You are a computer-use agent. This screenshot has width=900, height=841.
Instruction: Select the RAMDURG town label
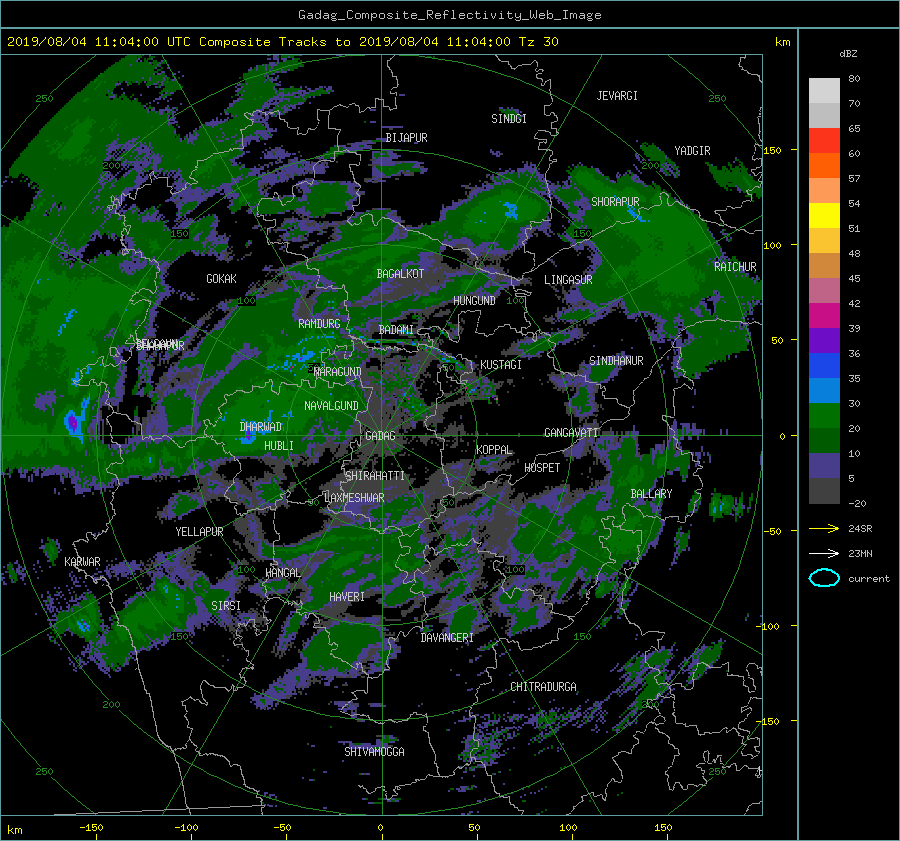coord(319,324)
